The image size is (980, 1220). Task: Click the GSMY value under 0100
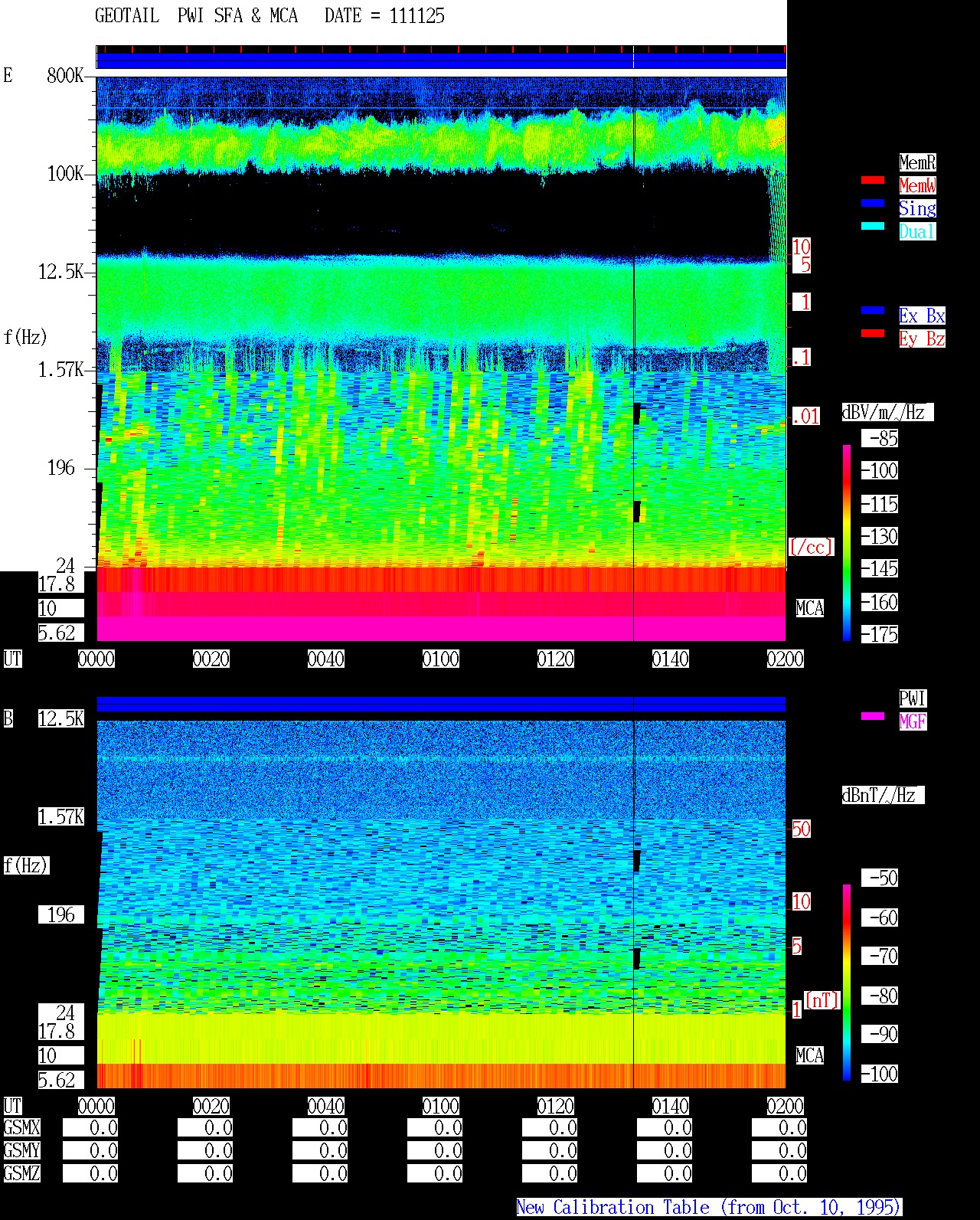[435, 1150]
